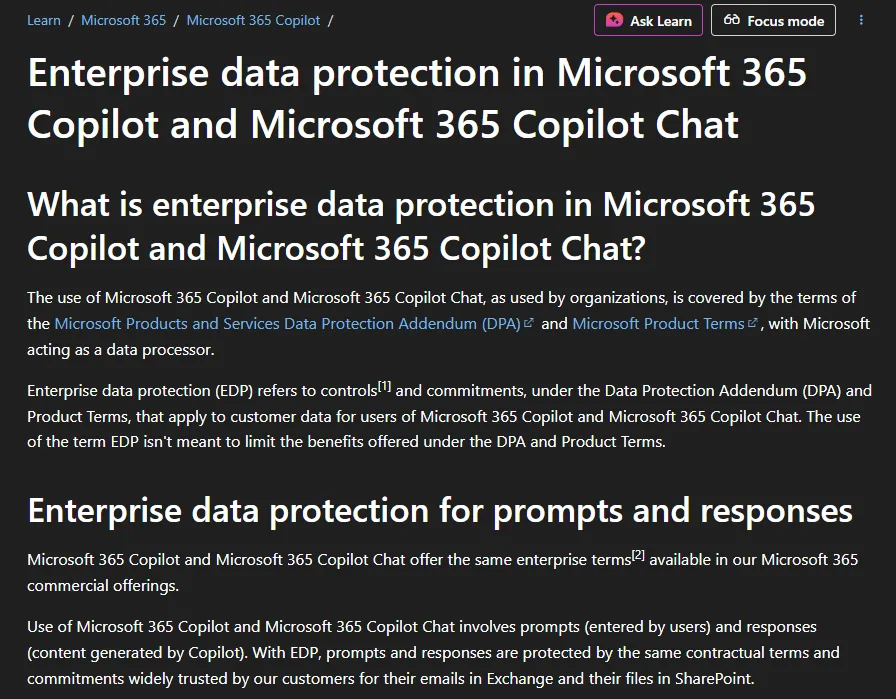Click the Focus mode glasses icon
This screenshot has height=699, width=896.
pos(731,20)
